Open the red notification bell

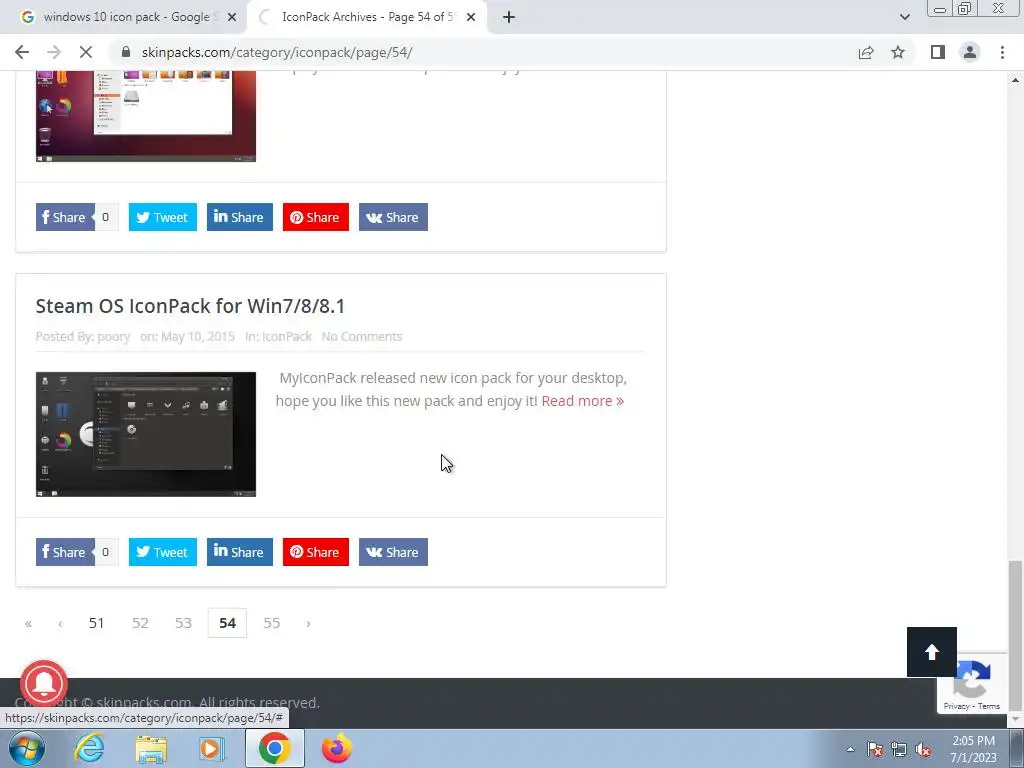(44, 683)
